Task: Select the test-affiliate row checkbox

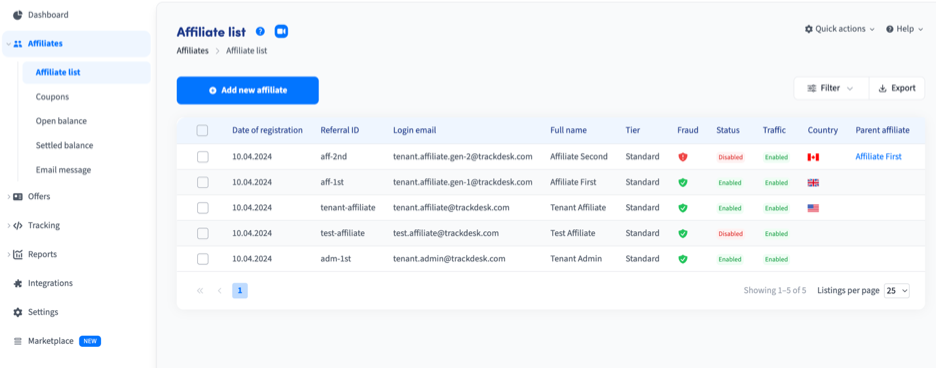Action: pyautogui.click(x=202, y=234)
